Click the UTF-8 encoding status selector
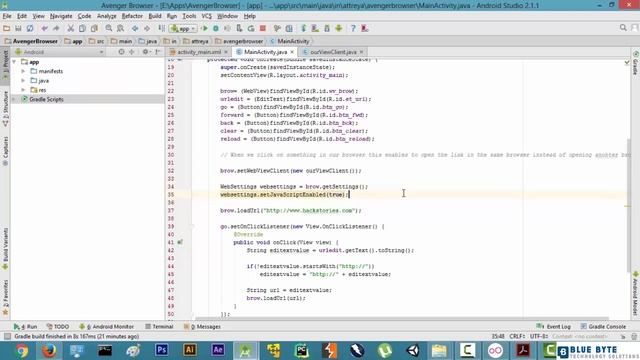This screenshot has height=360, width=640. (x=539, y=336)
